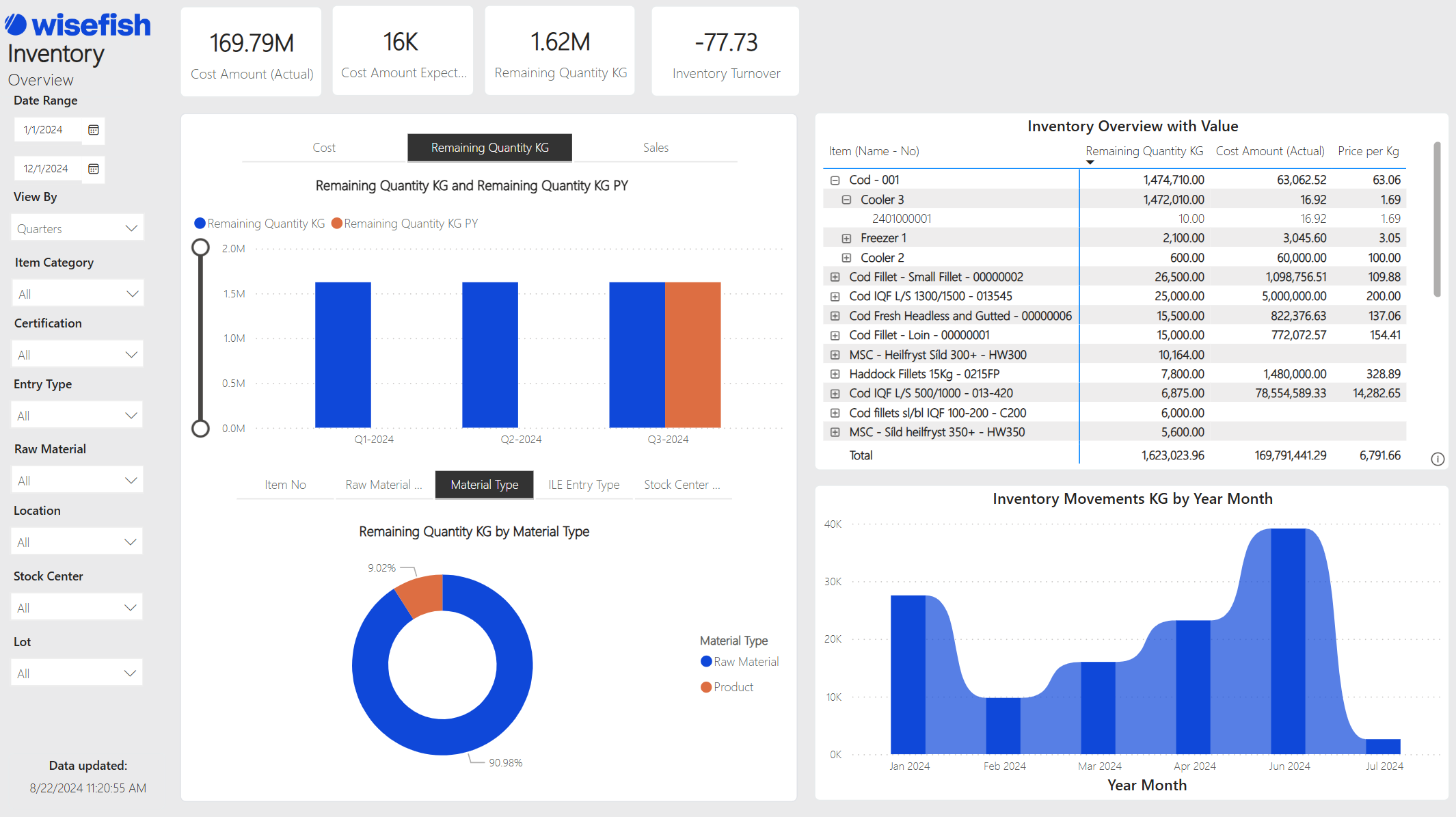Open the Stock Center filter dropdown
1456x817 pixels.
pyautogui.click(x=77, y=608)
